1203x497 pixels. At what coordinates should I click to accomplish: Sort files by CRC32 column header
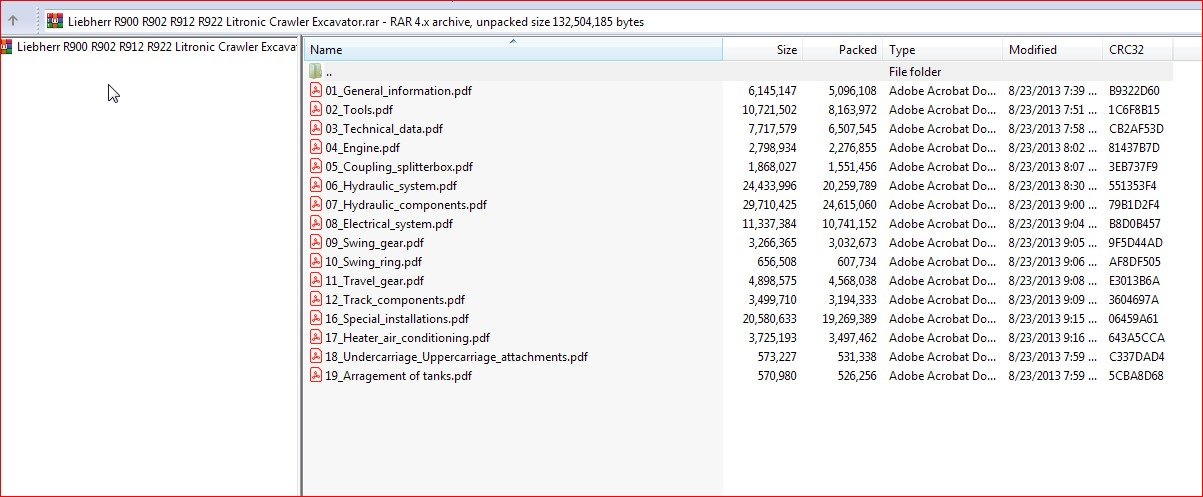coord(1138,50)
